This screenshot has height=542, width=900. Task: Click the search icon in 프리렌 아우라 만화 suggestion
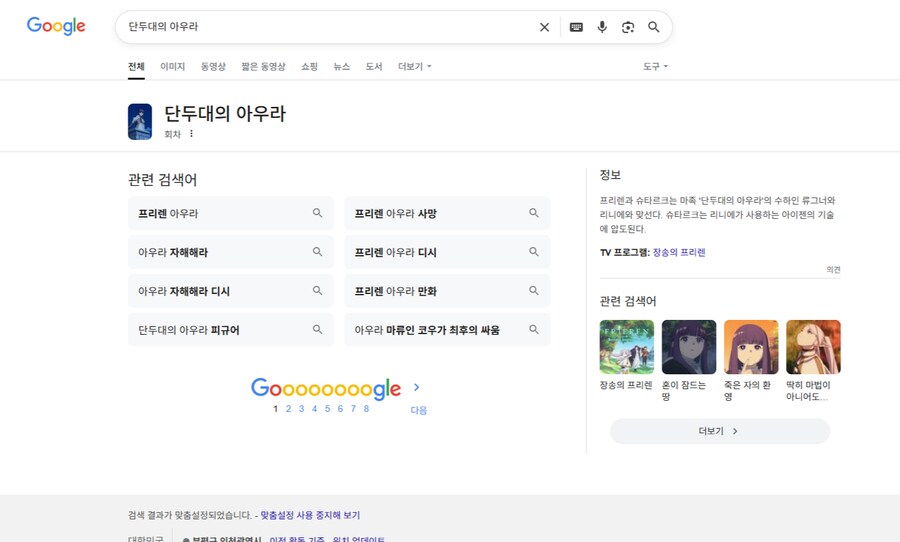pos(534,291)
